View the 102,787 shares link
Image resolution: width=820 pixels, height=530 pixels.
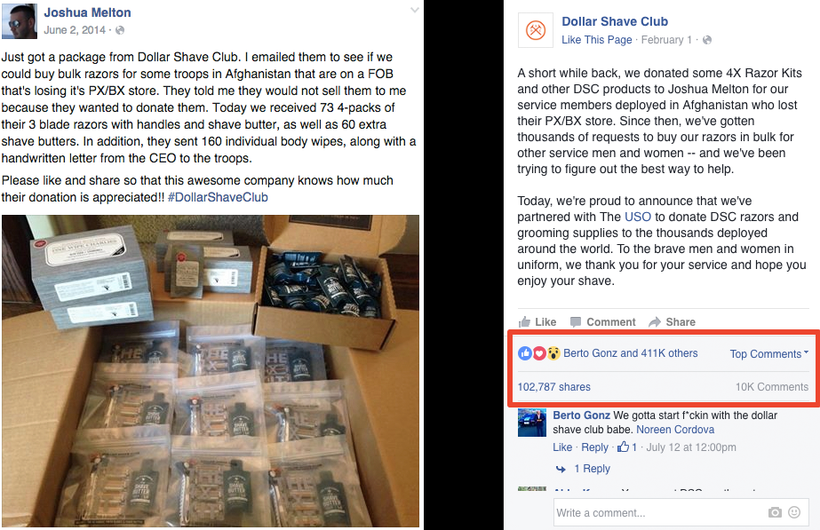[554, 387]
